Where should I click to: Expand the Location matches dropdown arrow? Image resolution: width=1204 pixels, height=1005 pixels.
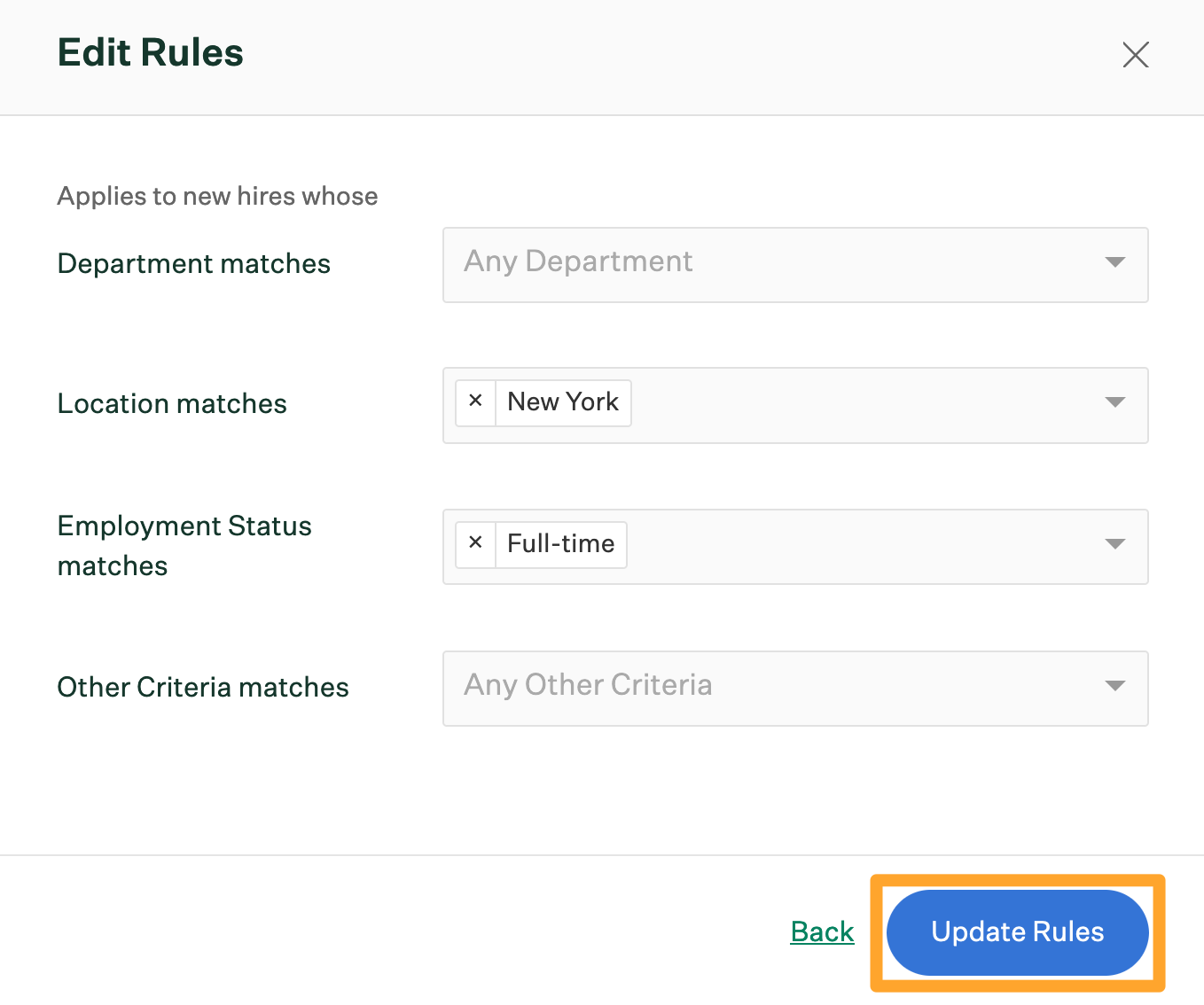tap(1114, 402)
